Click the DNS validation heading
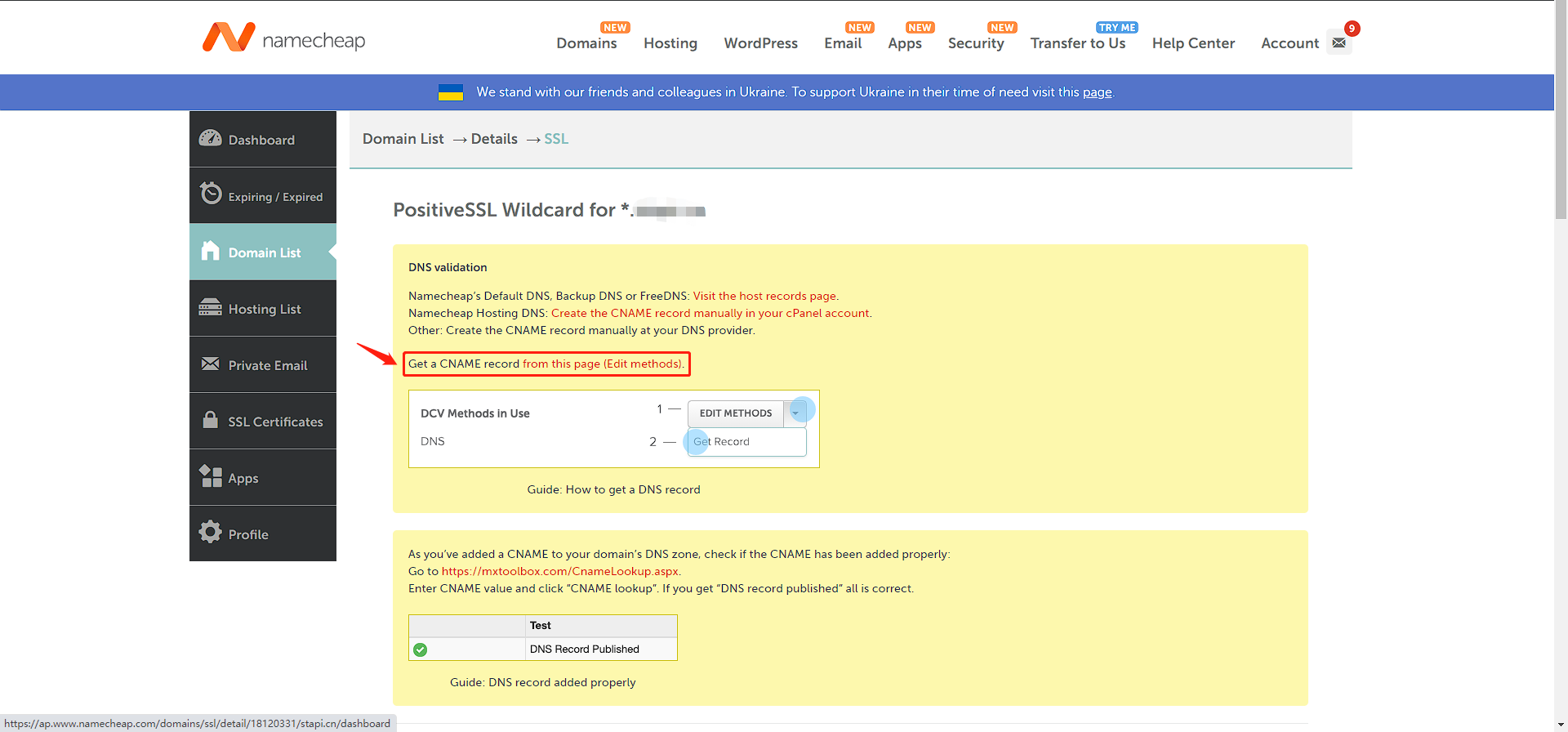Image resolution: width=1568 pixels, height=732 pixels. point(448,267)
